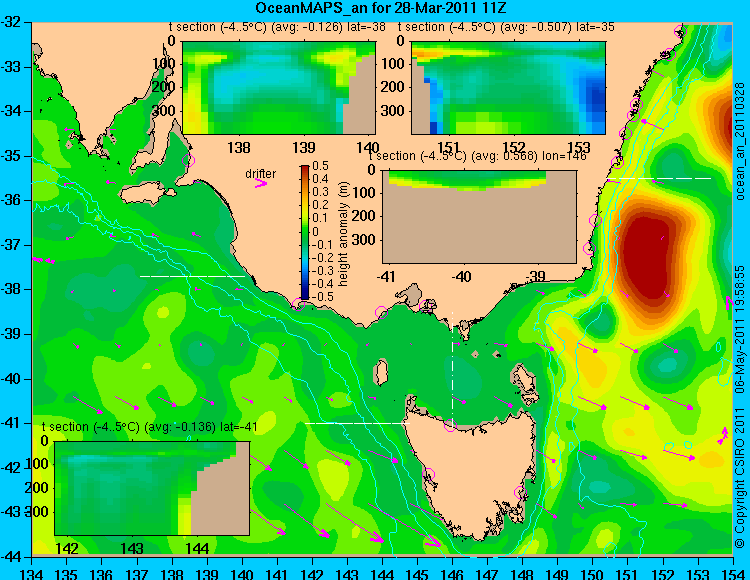Select the 't section ... lat=-35' inset title
Screen dimensions: 750x580
(x=506, y=27)
